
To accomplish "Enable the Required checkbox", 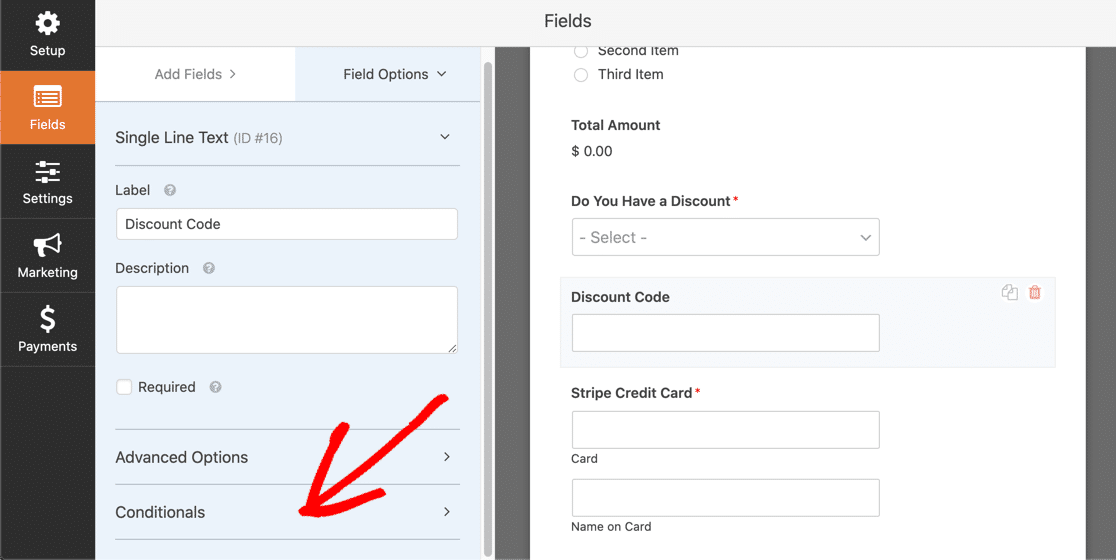I will (124, 387).
